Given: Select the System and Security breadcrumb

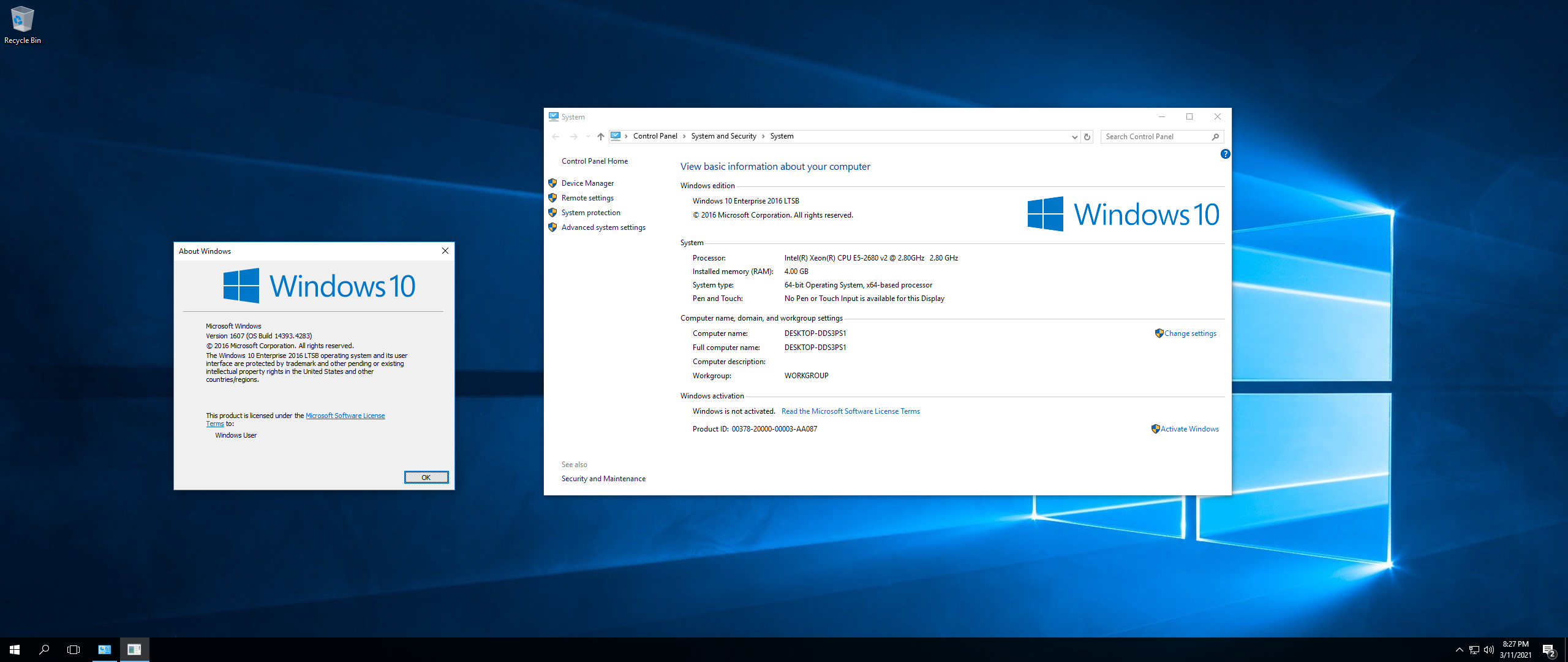Looking at the screenshot, I should 723,136.
